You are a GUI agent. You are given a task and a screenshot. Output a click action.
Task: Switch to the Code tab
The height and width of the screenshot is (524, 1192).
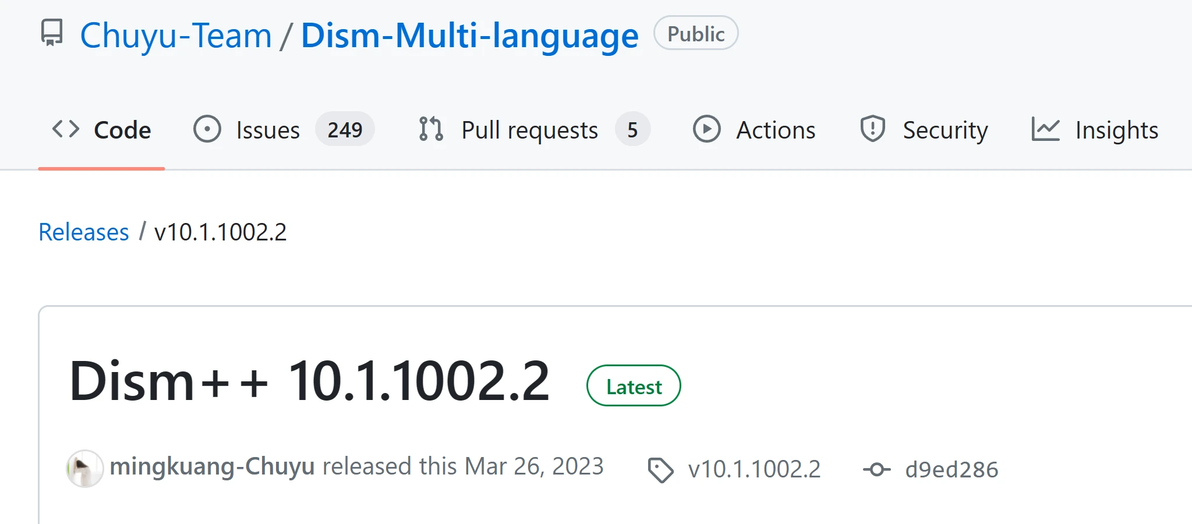coord(102,130)
